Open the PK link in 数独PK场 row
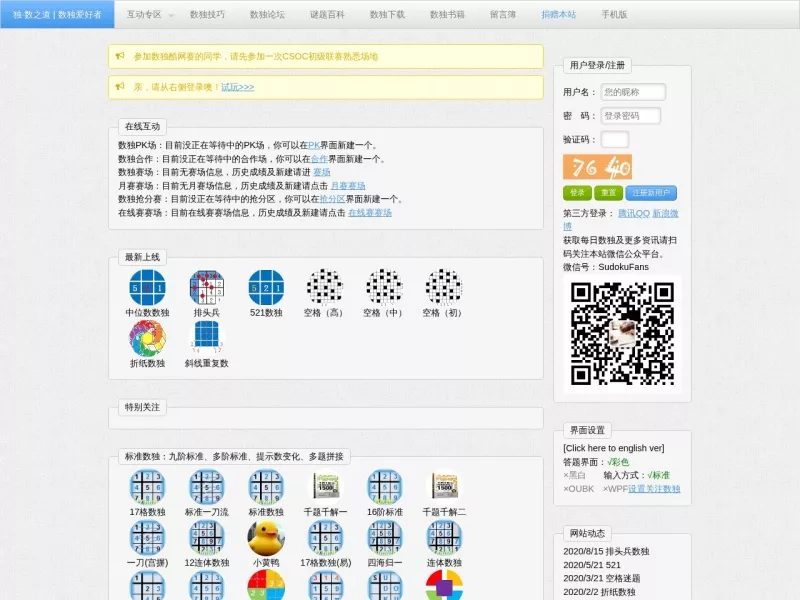The width and height of the screenshot is (800, 600). click(x=314, y=145)
